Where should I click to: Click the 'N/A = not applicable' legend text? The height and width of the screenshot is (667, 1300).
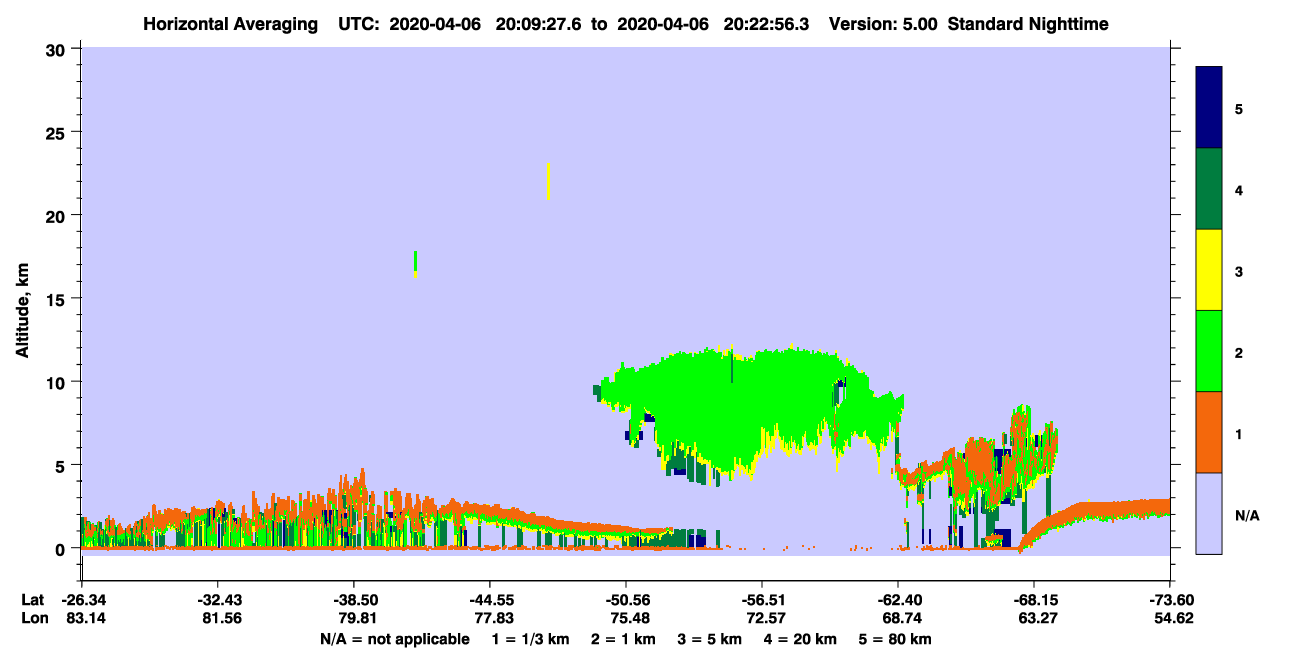point(394,639)
